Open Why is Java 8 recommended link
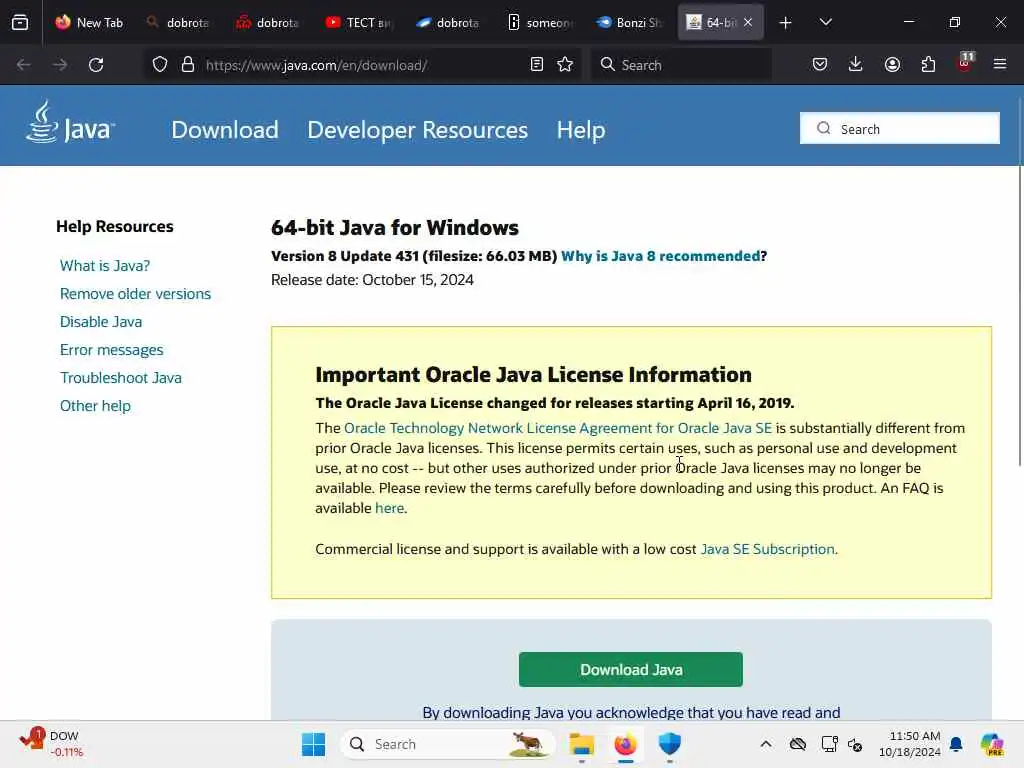 click(660, 256)
